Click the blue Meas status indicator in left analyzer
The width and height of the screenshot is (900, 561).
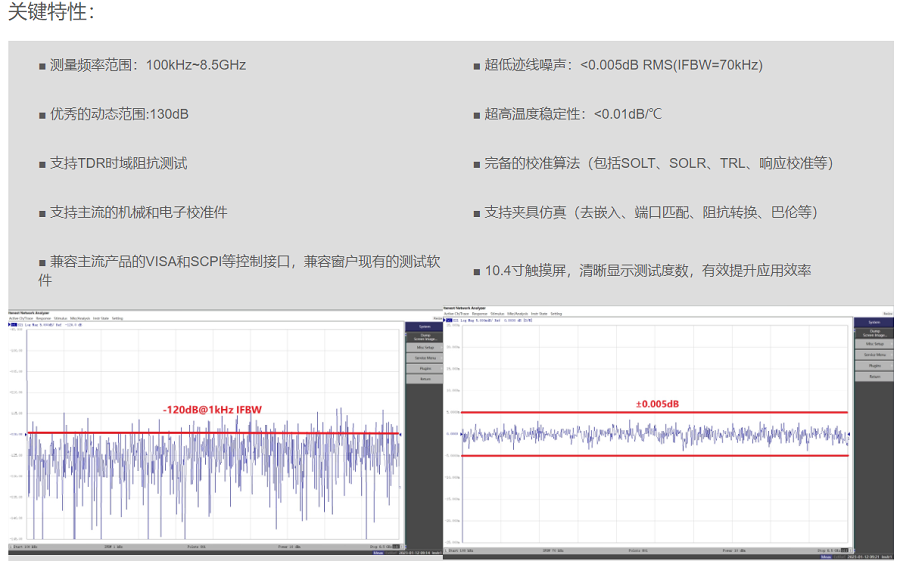point(378,553)
